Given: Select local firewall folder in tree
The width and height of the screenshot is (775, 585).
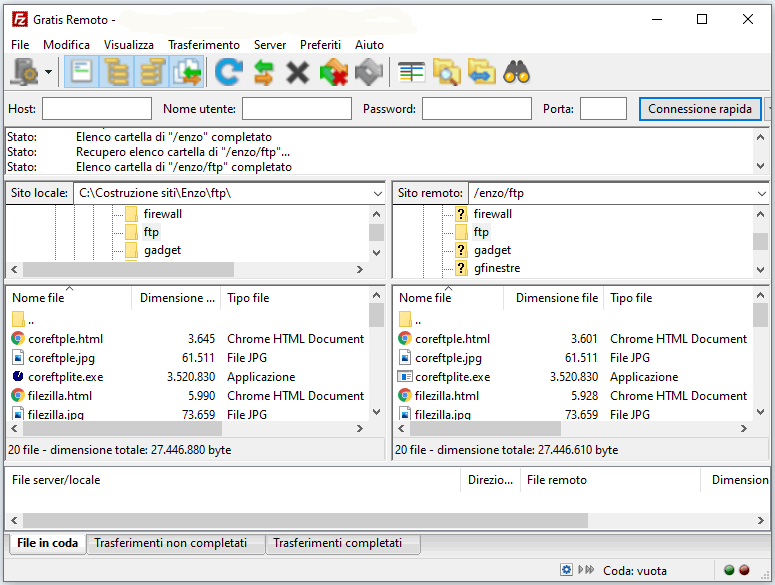Looking at the screenshot, I should [163, 214].
